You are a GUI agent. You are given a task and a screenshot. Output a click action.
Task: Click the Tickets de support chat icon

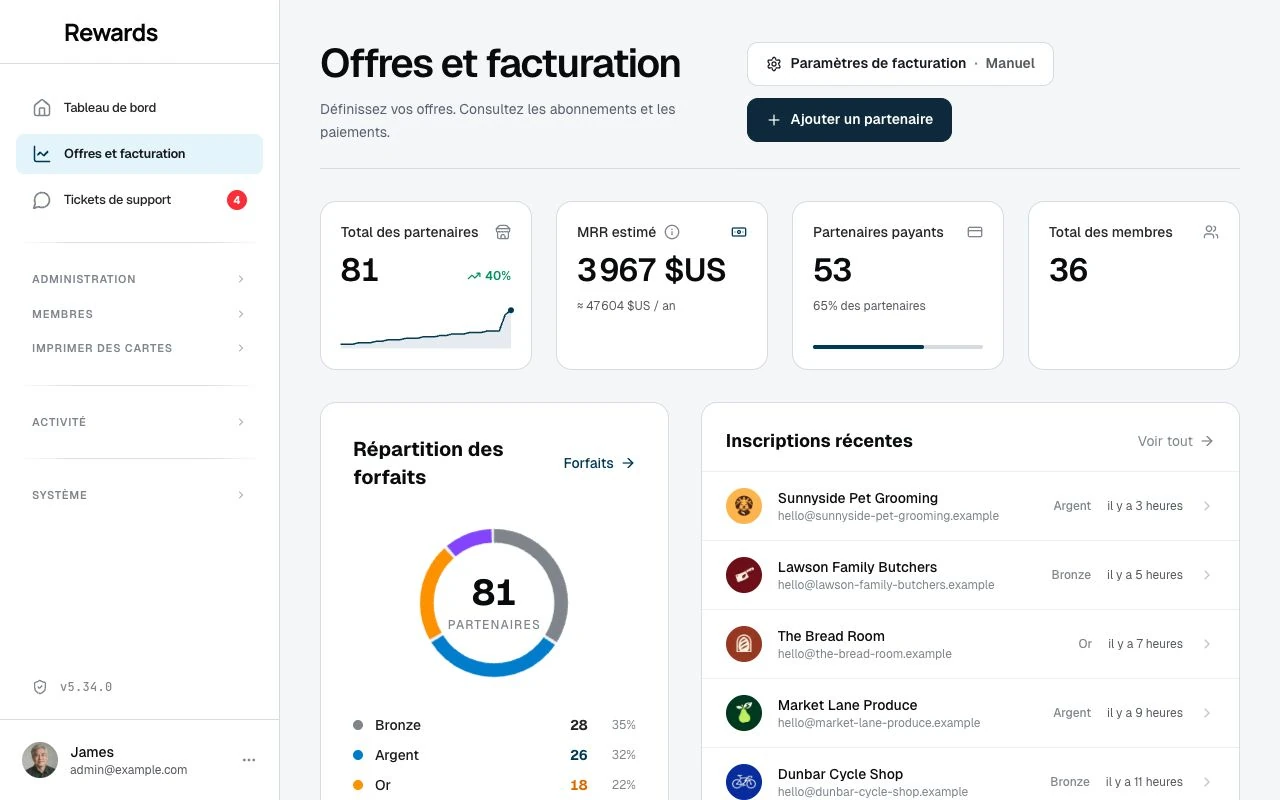[x=41, y=200]
